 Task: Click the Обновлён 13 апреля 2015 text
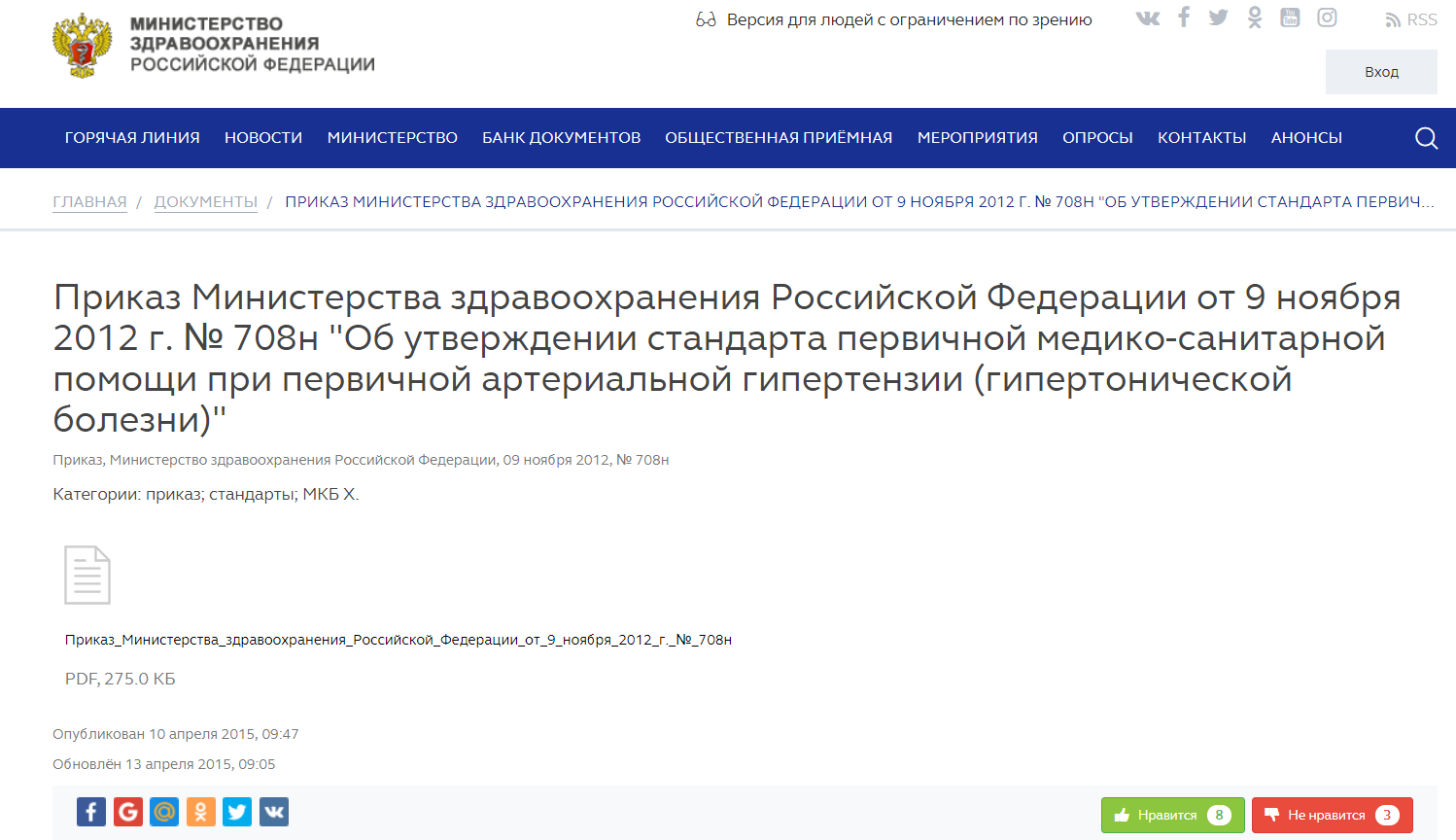coord(164,764)
